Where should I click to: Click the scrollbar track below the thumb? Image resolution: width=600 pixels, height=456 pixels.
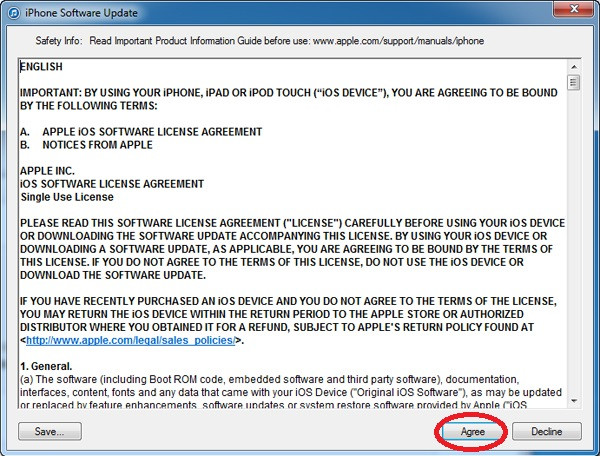pos(573,250)
